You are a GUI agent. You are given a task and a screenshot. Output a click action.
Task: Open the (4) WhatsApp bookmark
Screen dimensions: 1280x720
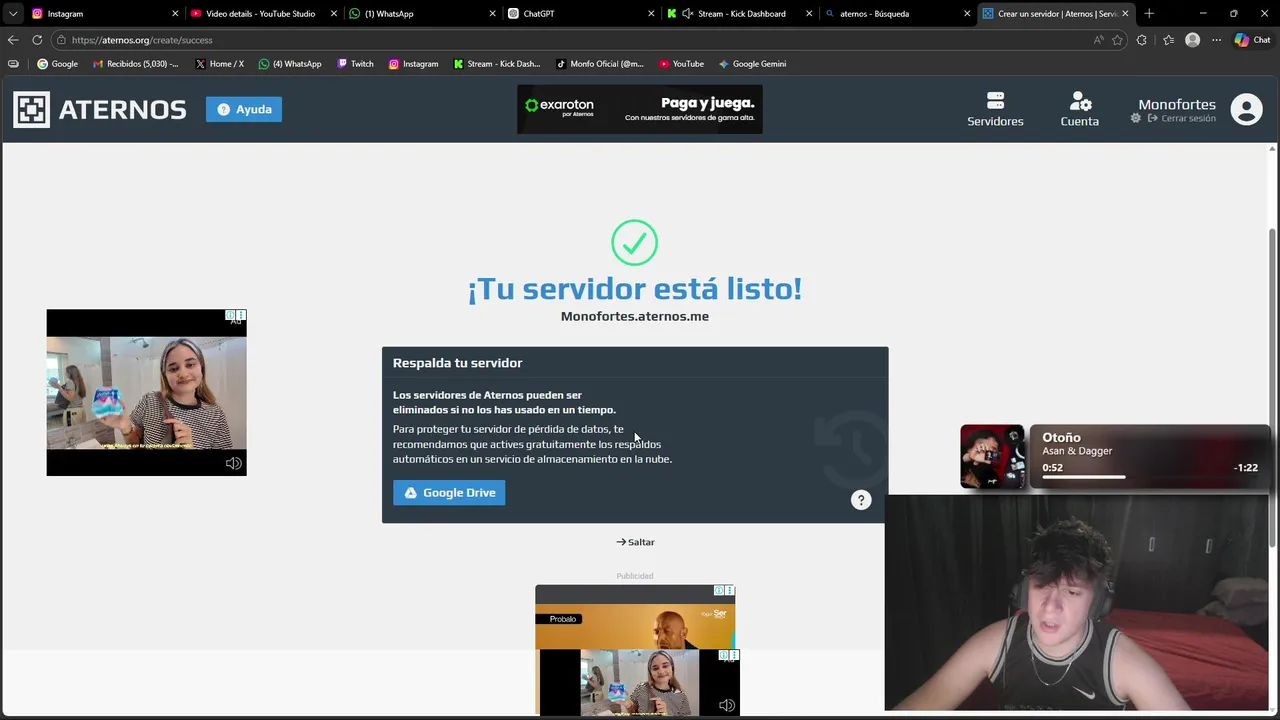290,64
